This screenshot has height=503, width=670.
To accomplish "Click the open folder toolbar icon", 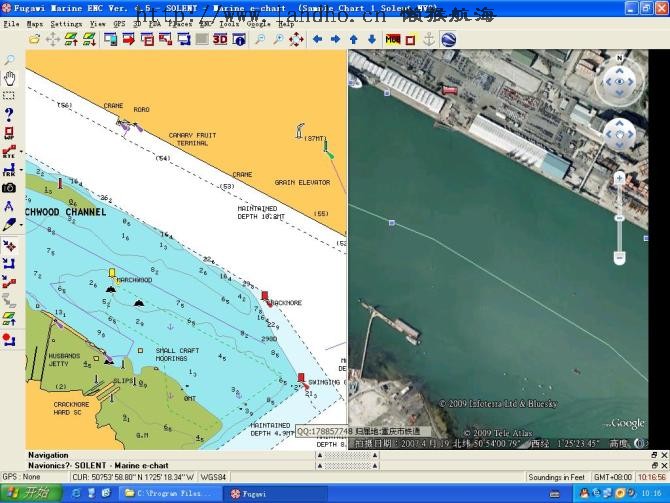I will (x=34, y=40).
